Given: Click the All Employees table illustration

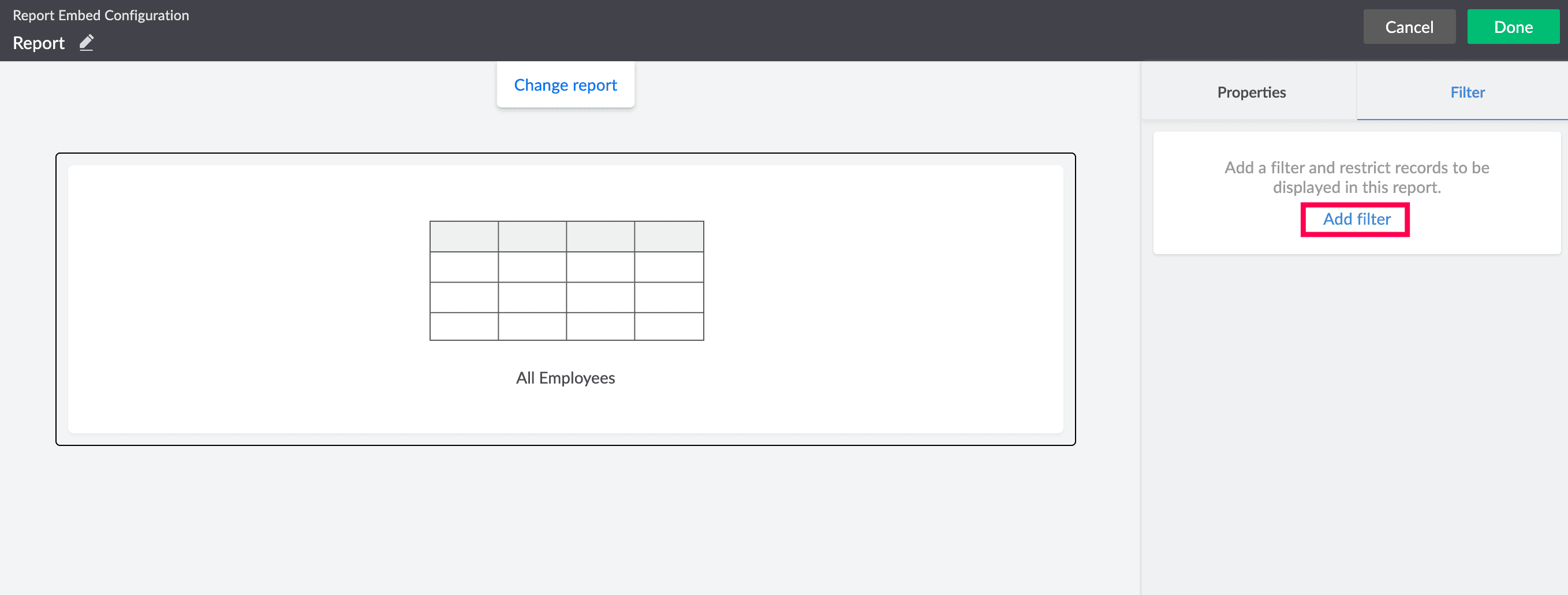Looking at the screenshot, I should pos(566,281).
